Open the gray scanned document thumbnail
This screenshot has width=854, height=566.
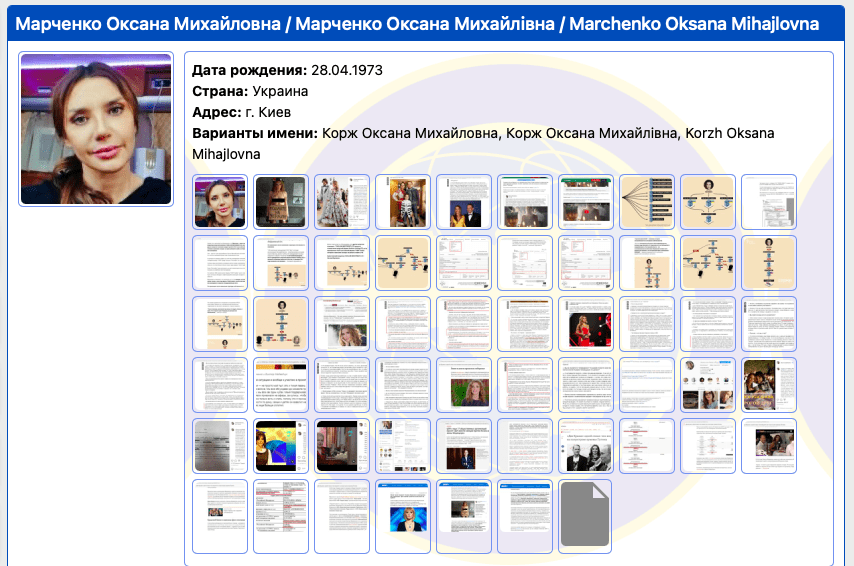point(220,445)
